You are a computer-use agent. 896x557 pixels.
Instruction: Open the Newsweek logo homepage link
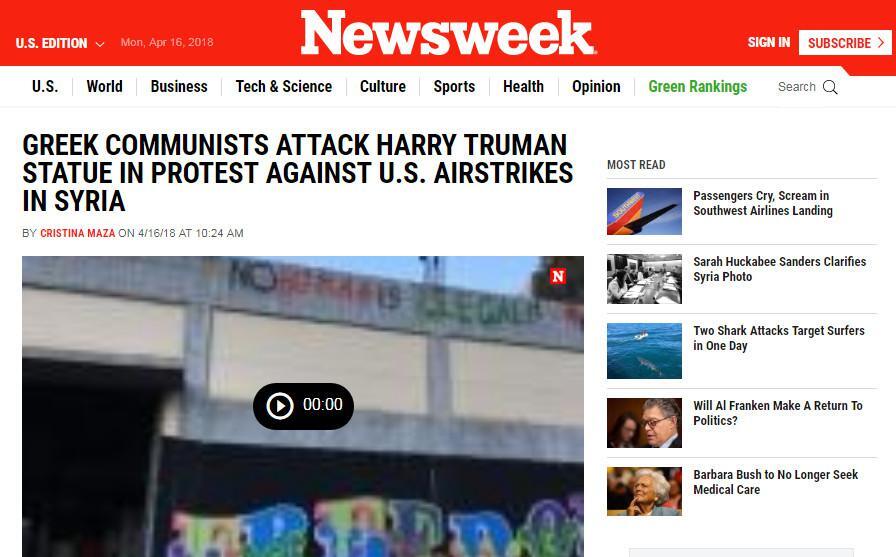pos(448,33)
